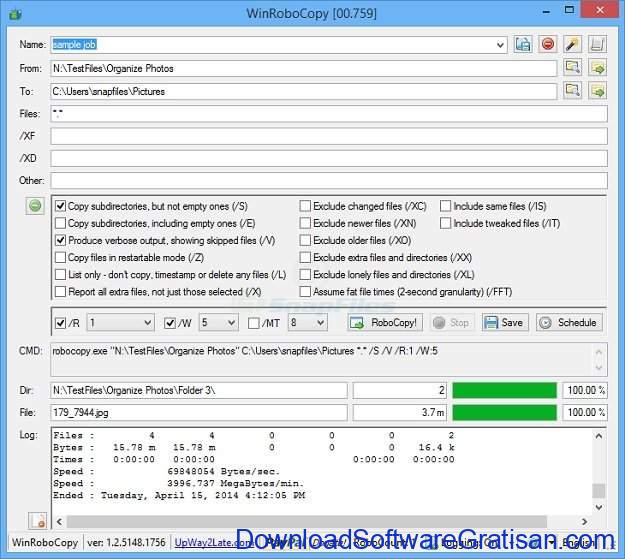Image resolution: width=625 pixels, height=559 pixels.
Task: Click Dir field showing Folder 3 path
Action: [199, 390]
